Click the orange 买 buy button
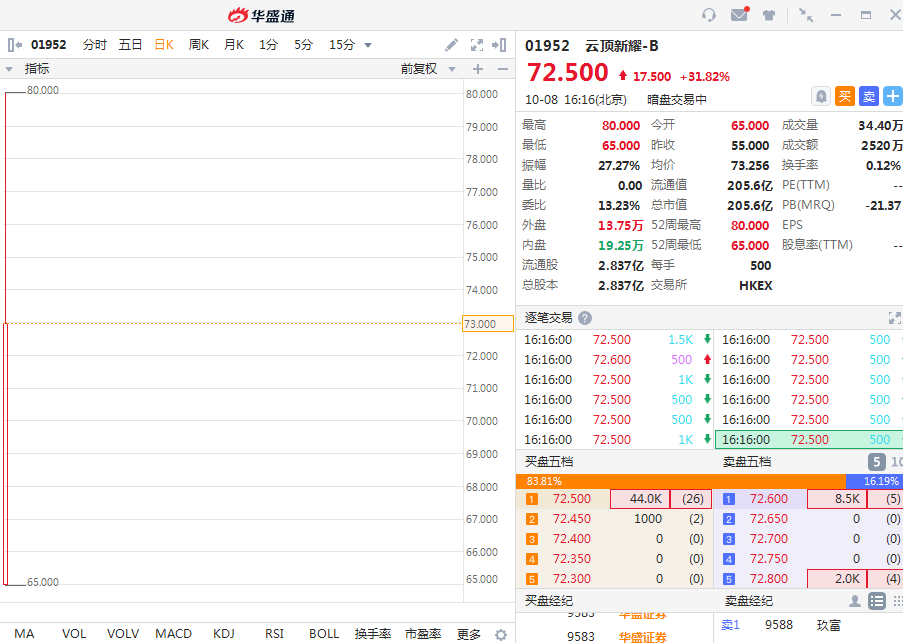Image resolution: width=903 pixels, height=643 pixels. tap(845, 96)
